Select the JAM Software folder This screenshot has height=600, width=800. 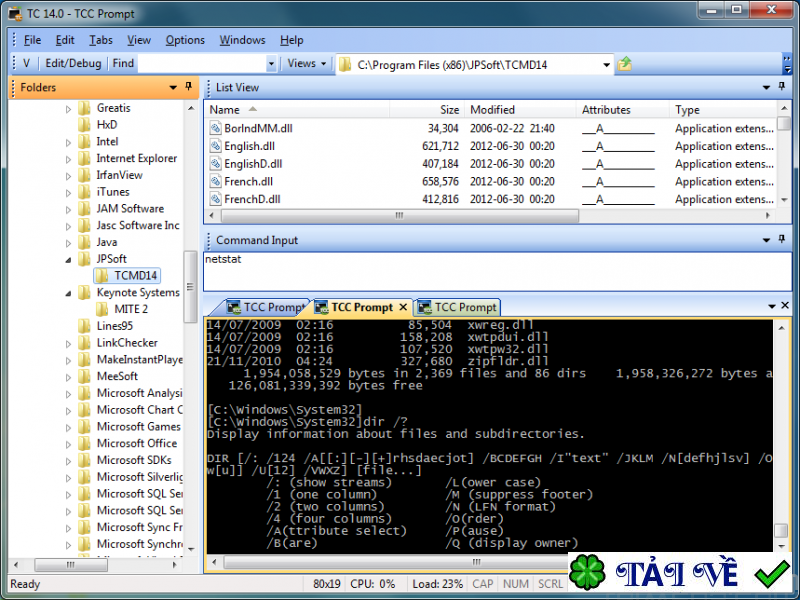pos(130,209)
